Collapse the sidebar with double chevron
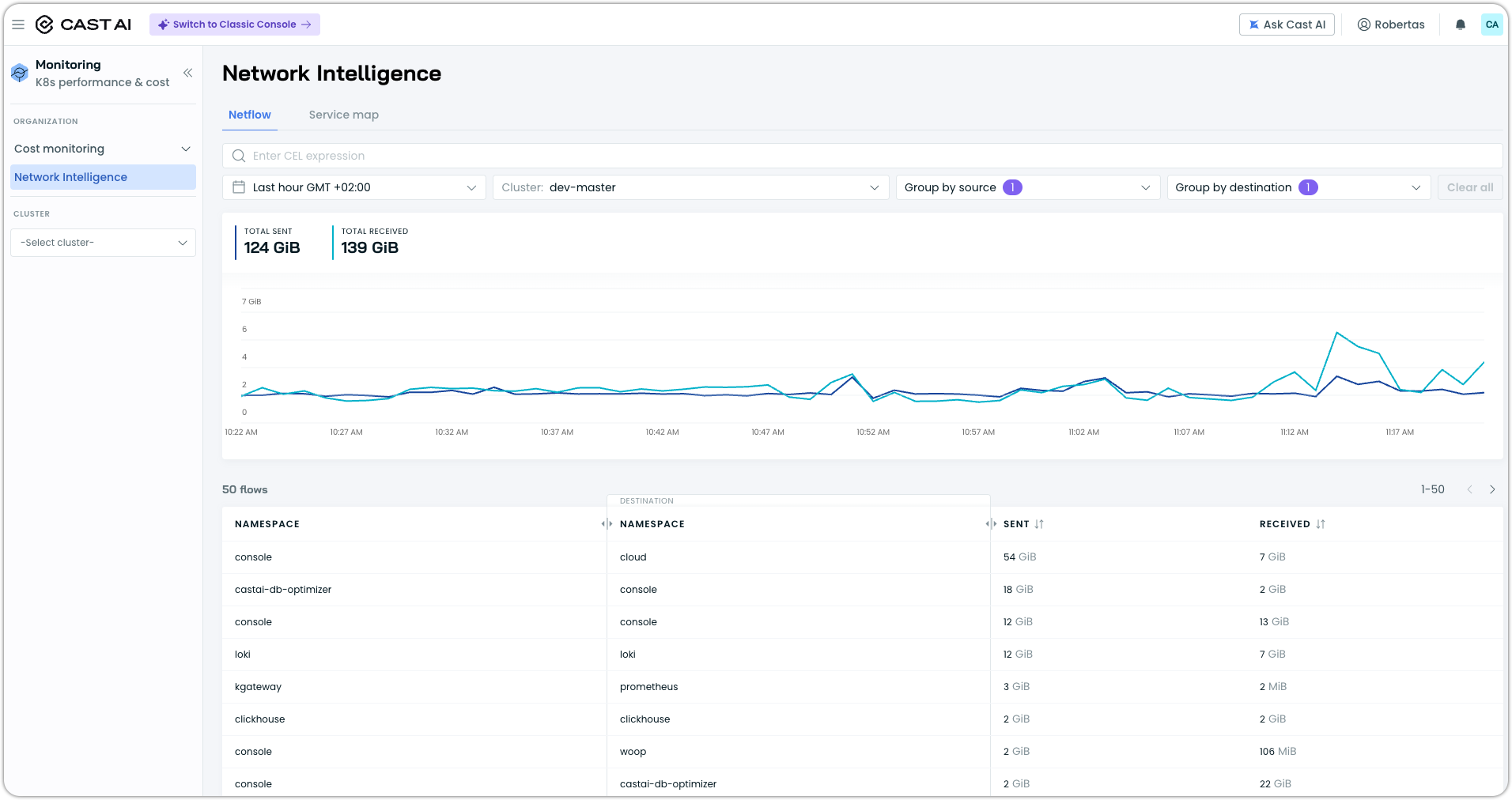This screenshot has width=1512, height=800. coord(188,73)
